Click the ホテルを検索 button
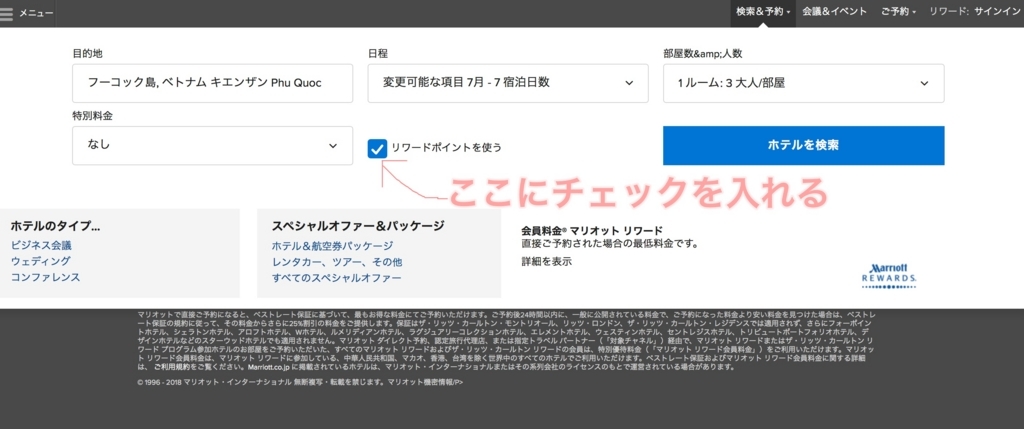1024x429 pixels. 803,146
